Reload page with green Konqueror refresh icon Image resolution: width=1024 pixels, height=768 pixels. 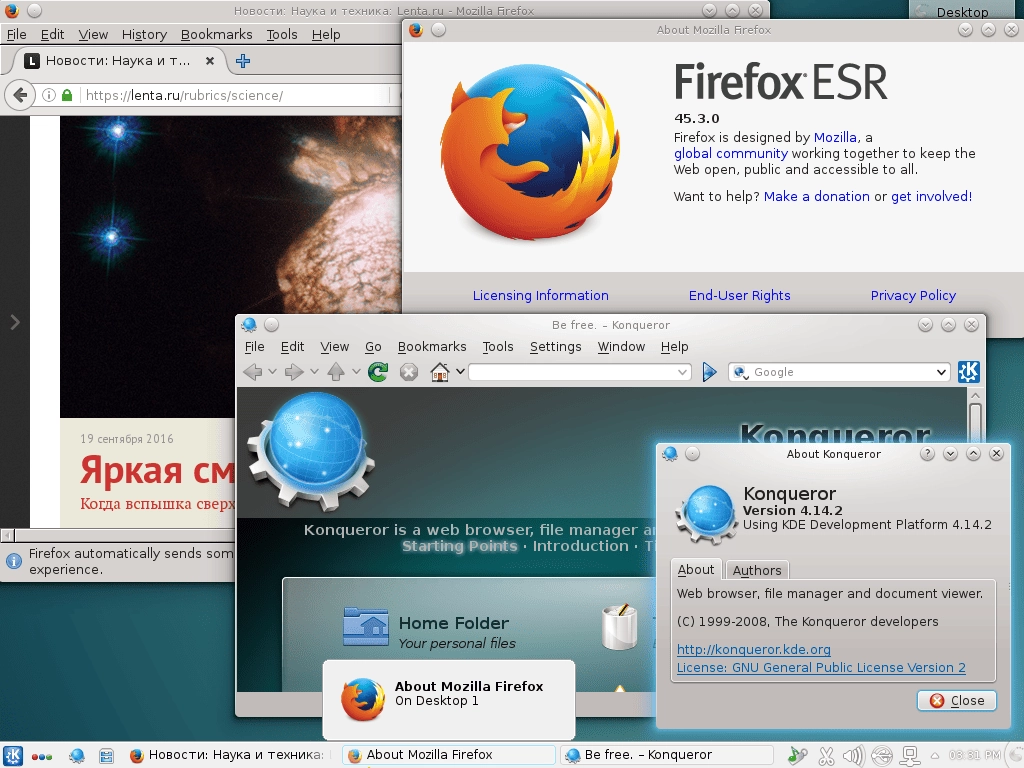(x=377, y=372)
